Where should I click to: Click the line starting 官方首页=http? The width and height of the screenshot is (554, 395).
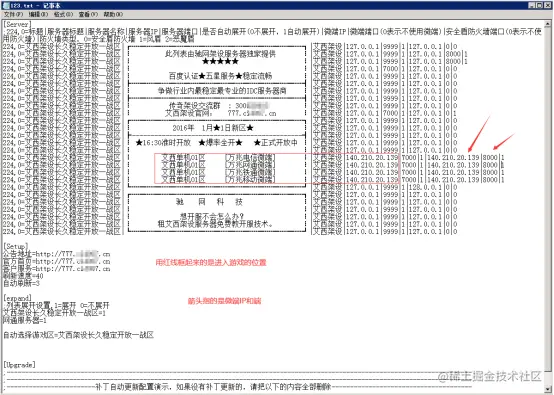point(57,261)
